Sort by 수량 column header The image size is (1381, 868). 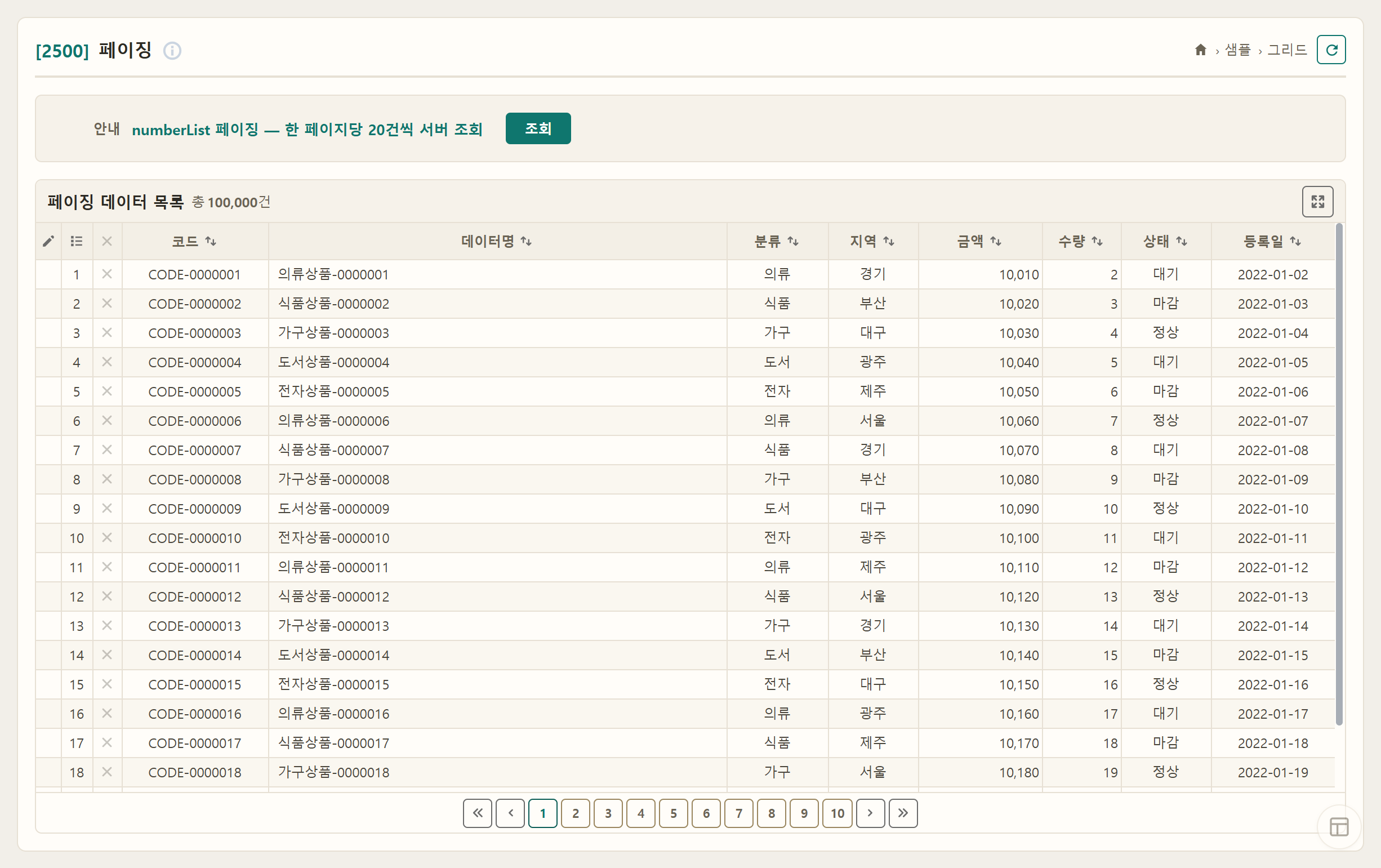pos(1081,241)
